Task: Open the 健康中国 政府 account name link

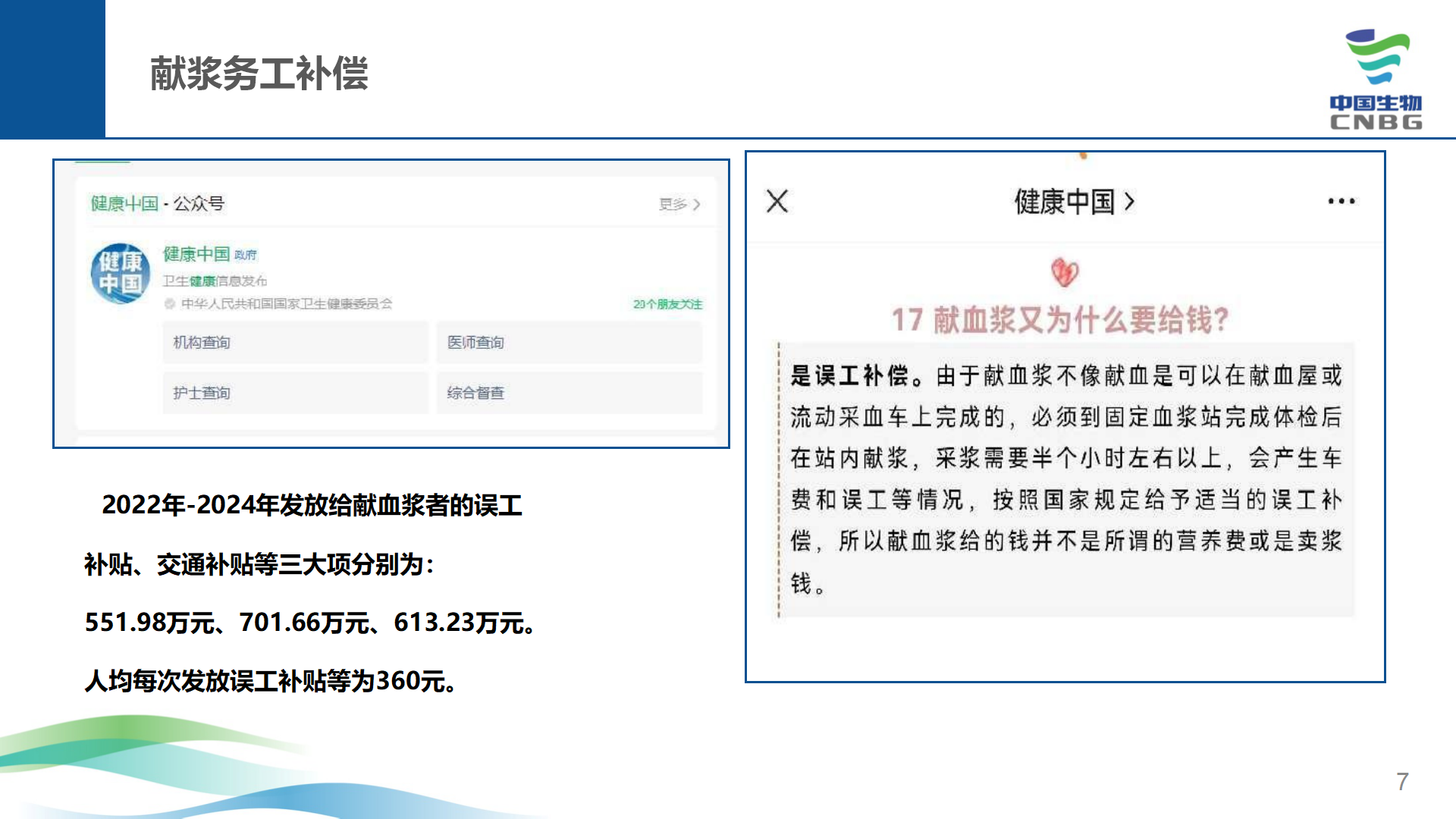Action: tap(209, 254)
